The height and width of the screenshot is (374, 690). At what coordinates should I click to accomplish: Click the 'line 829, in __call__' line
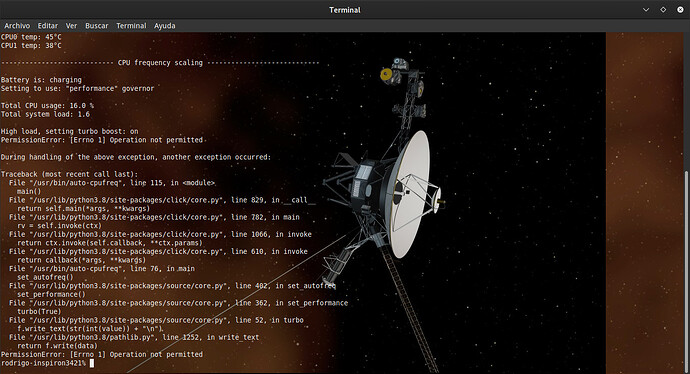pyautogui.click(x=162, y=200)
